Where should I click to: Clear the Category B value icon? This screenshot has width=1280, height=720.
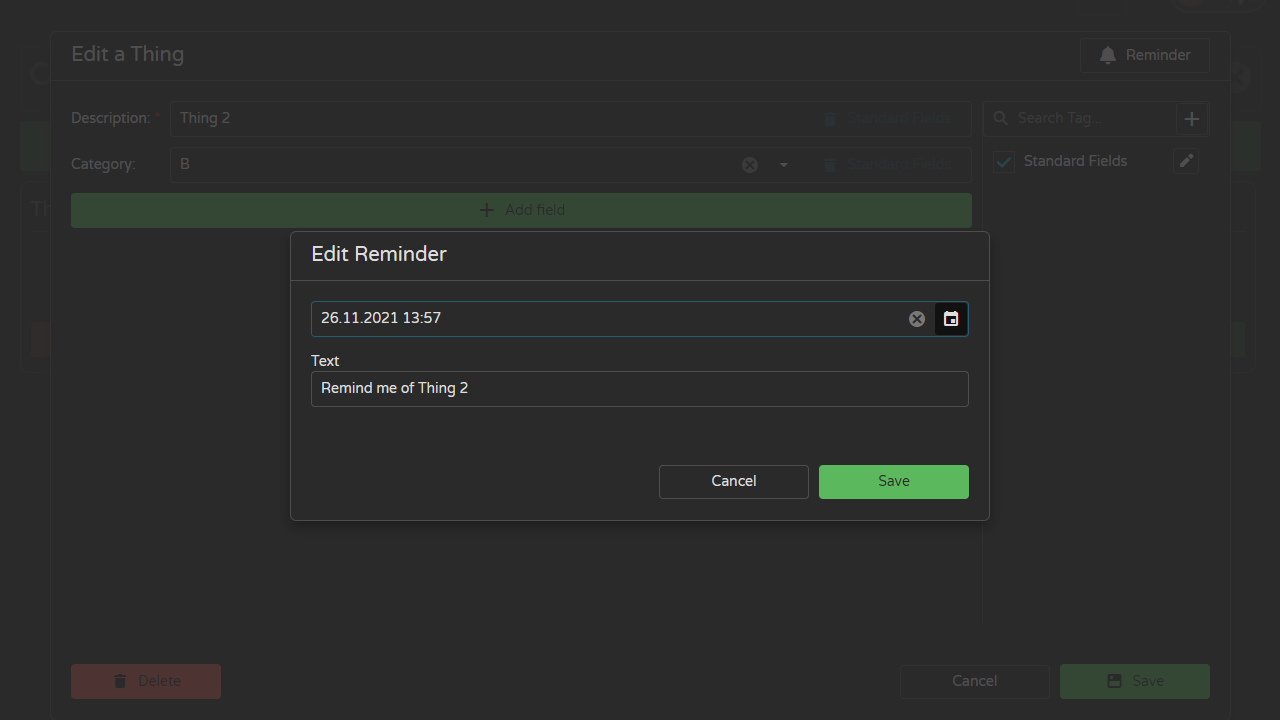tap(750, 165)
